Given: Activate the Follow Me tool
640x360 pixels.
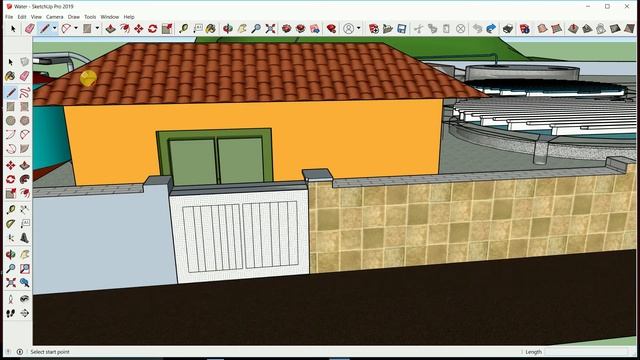Looking at the screenshot, I should click(24, 179).
